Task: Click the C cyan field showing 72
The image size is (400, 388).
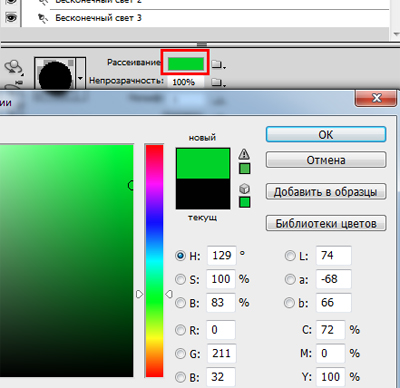Action: click(x=331, y=330)
